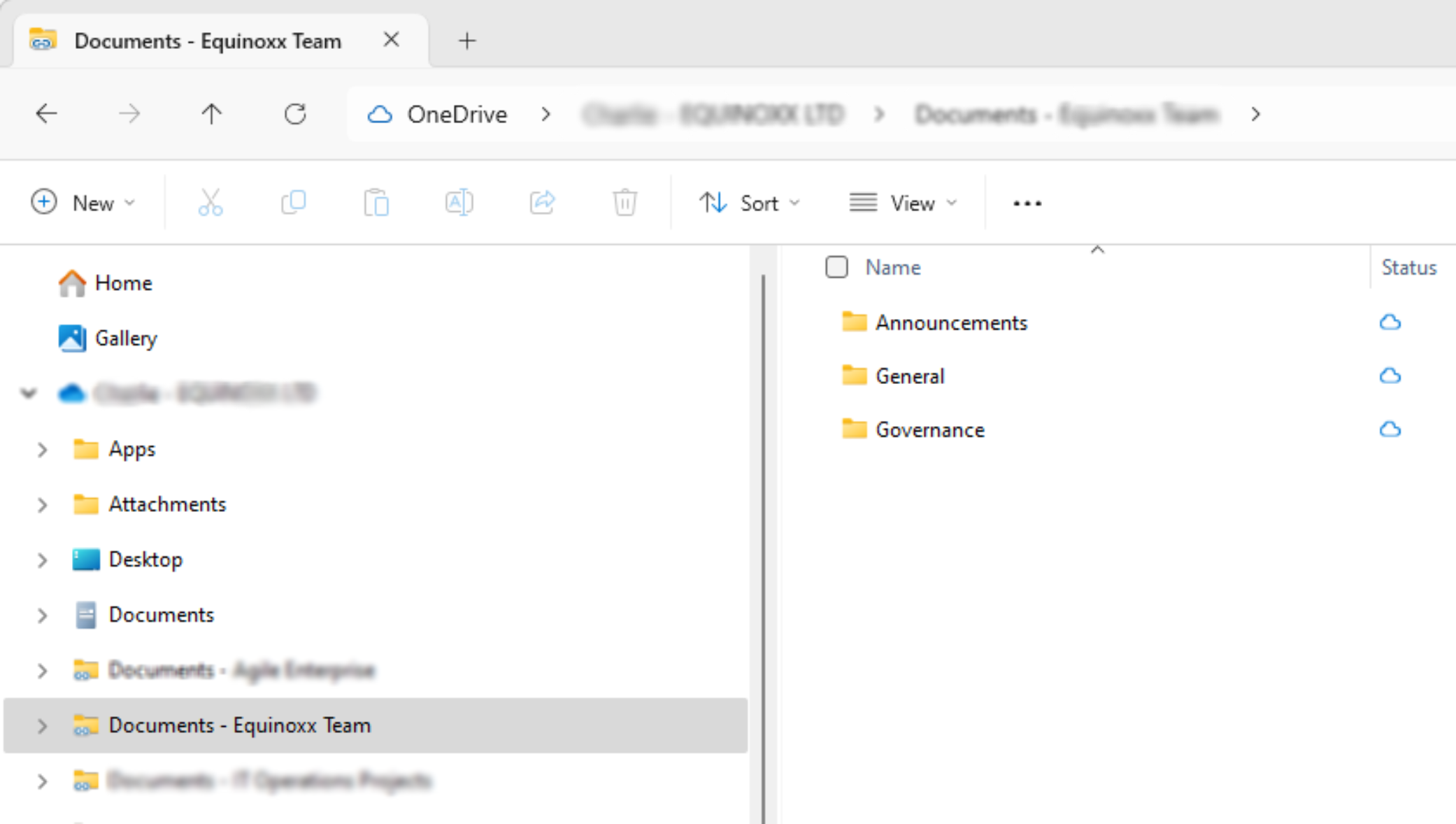Select Gallery in navigation pane
The image size is (1456, 824).
pyautogui.click(x=125, y=339)
